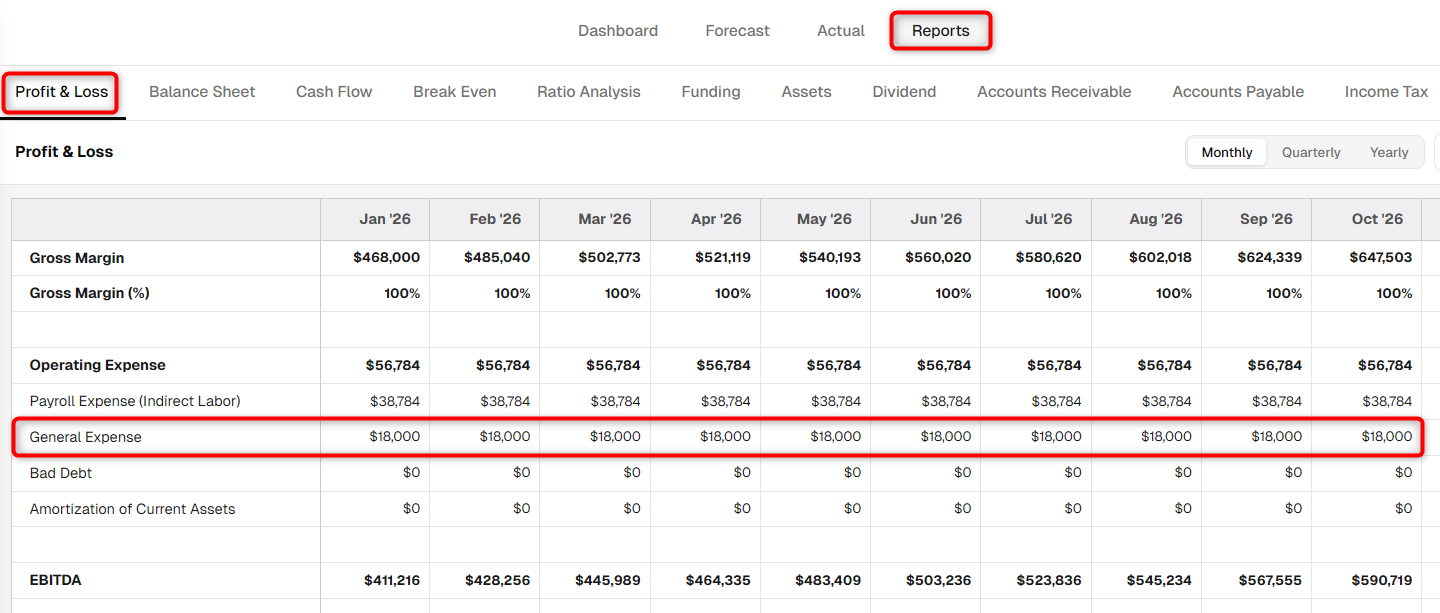Show the Accounts Payable report
This screenshot has width=1440, height=613.
1238,92
